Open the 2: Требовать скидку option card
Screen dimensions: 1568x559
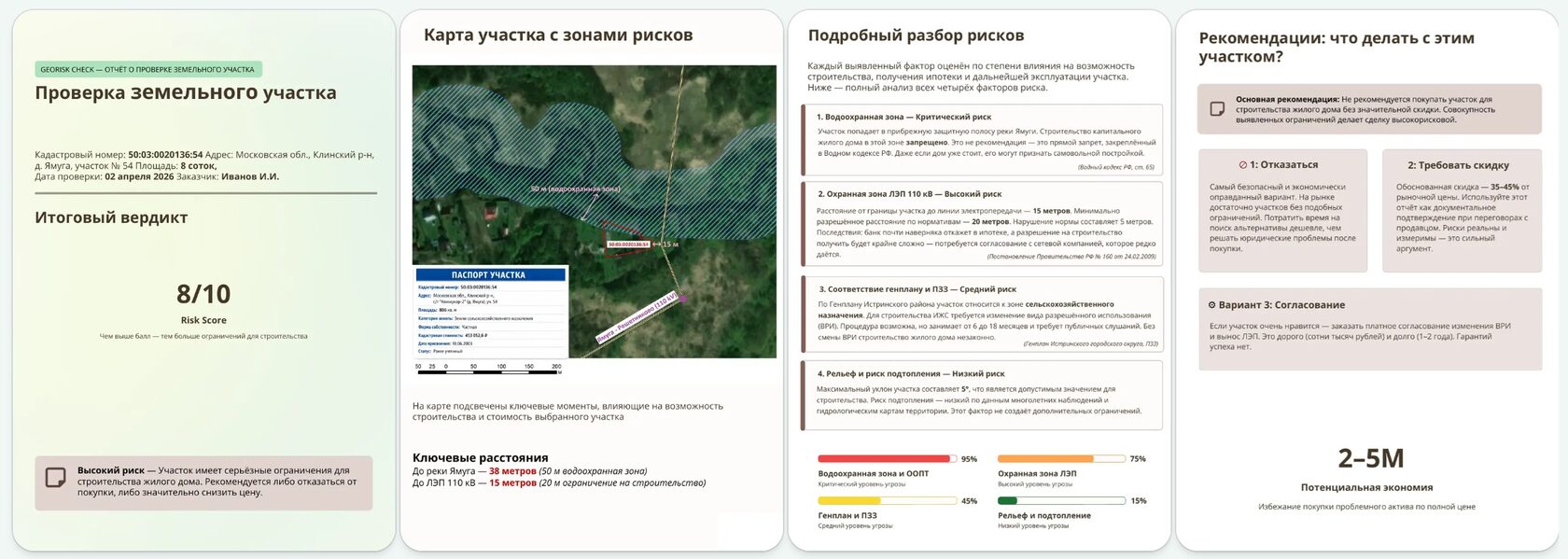pyautogui.click(x=1462, y=211)
